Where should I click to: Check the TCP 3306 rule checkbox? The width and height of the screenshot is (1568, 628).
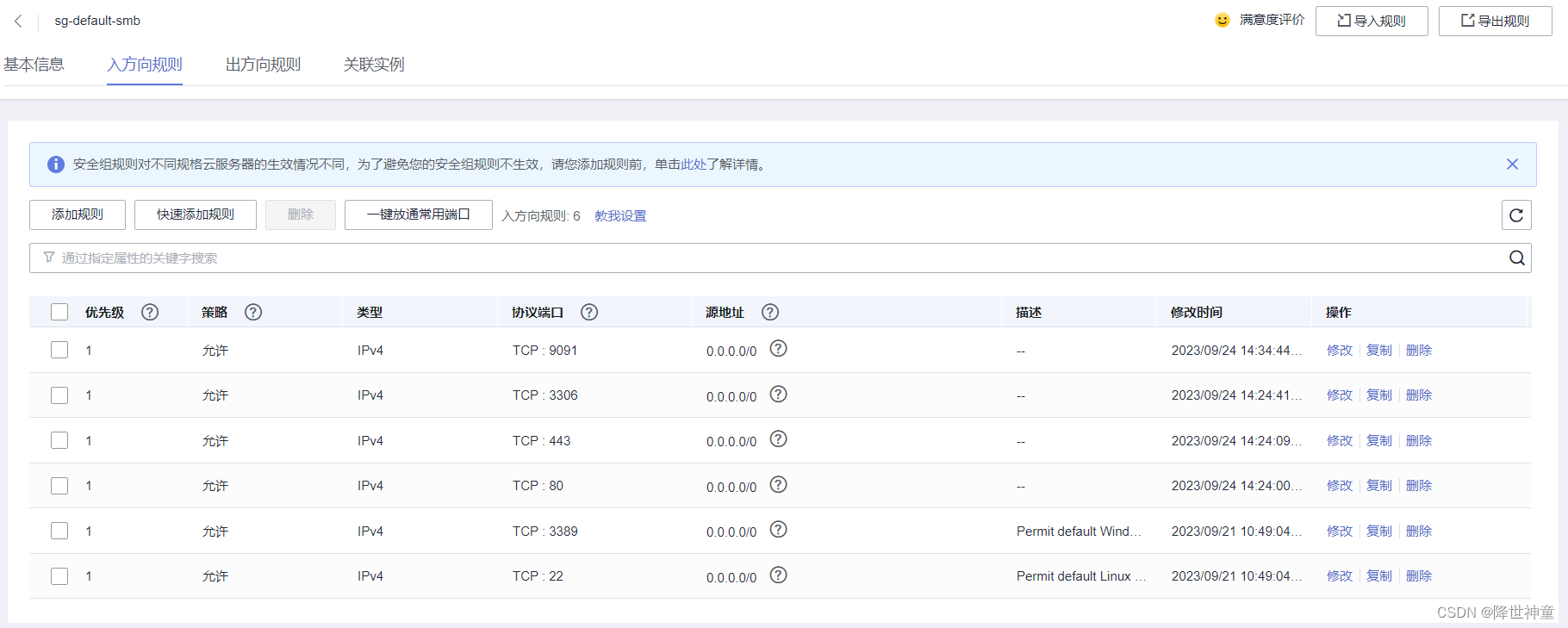point(59,395)
